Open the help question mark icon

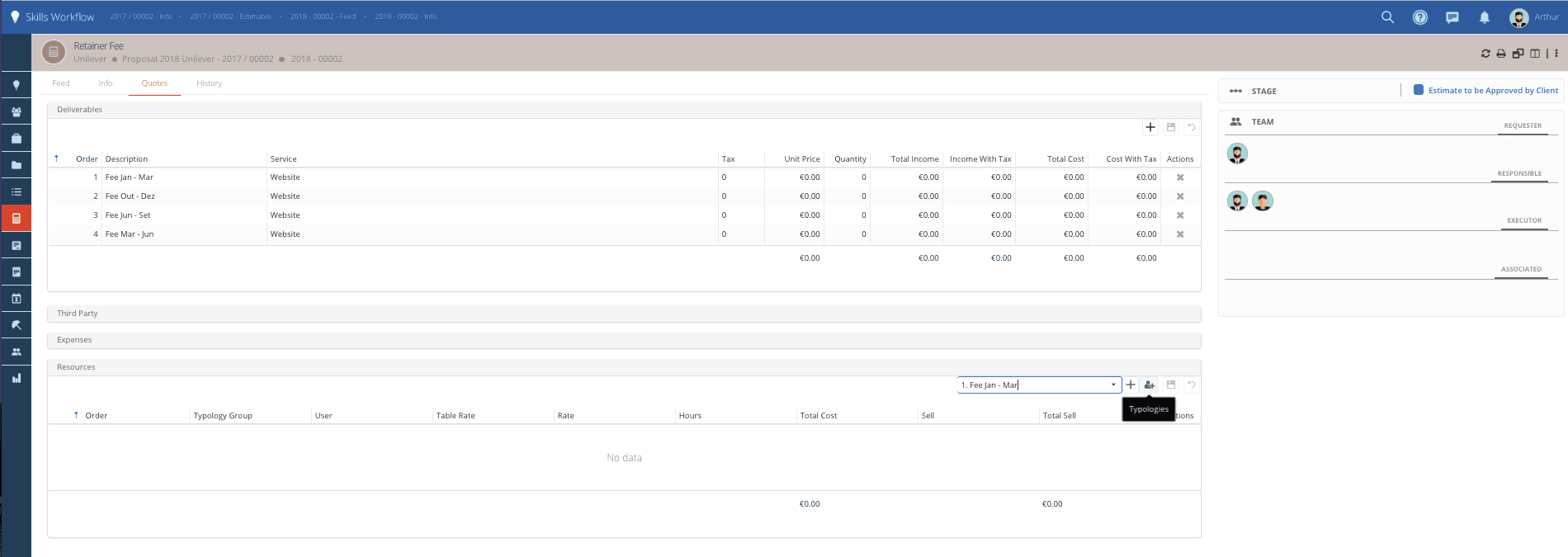[x=1419, y=17]
